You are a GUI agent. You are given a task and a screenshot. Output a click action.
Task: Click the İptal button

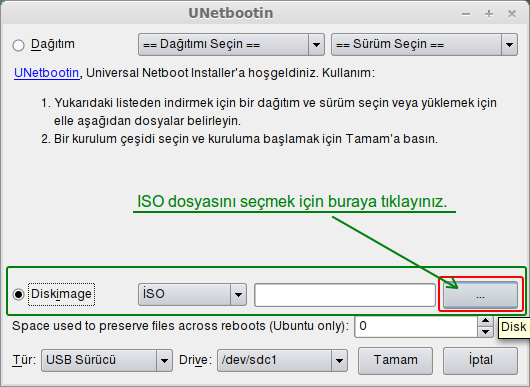point(480,361)
